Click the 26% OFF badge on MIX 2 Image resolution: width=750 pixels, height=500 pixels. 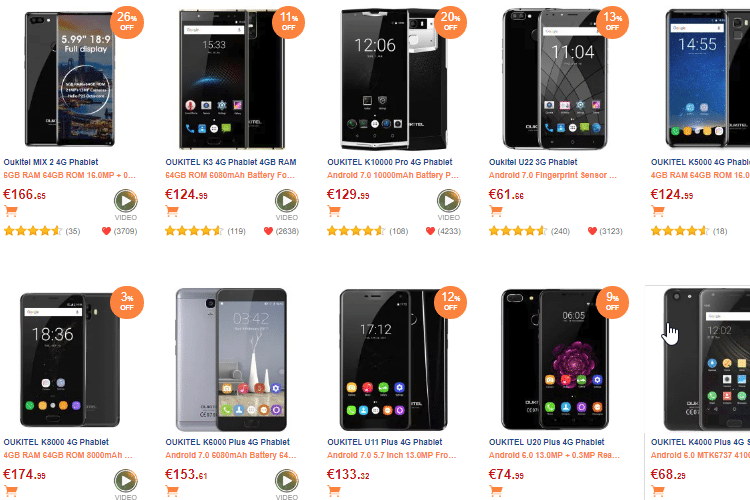(127, 22)
